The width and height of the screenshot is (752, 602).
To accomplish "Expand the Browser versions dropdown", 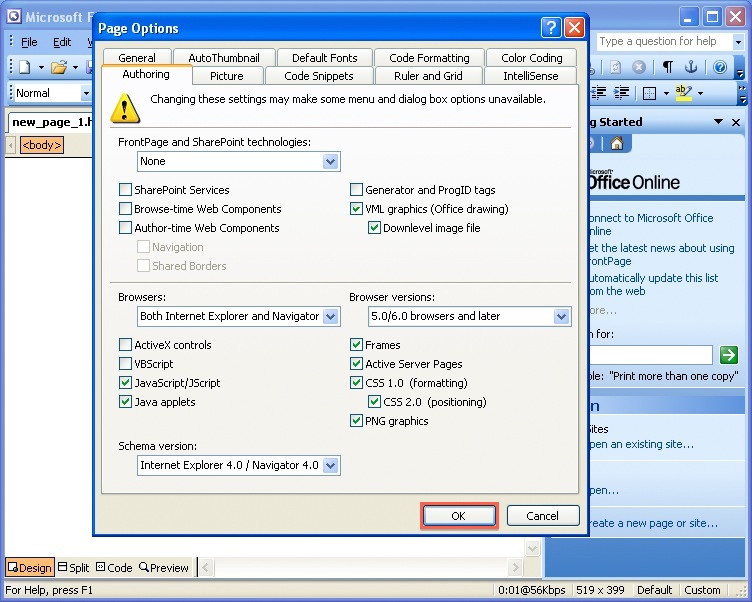I will pos(560,316).
